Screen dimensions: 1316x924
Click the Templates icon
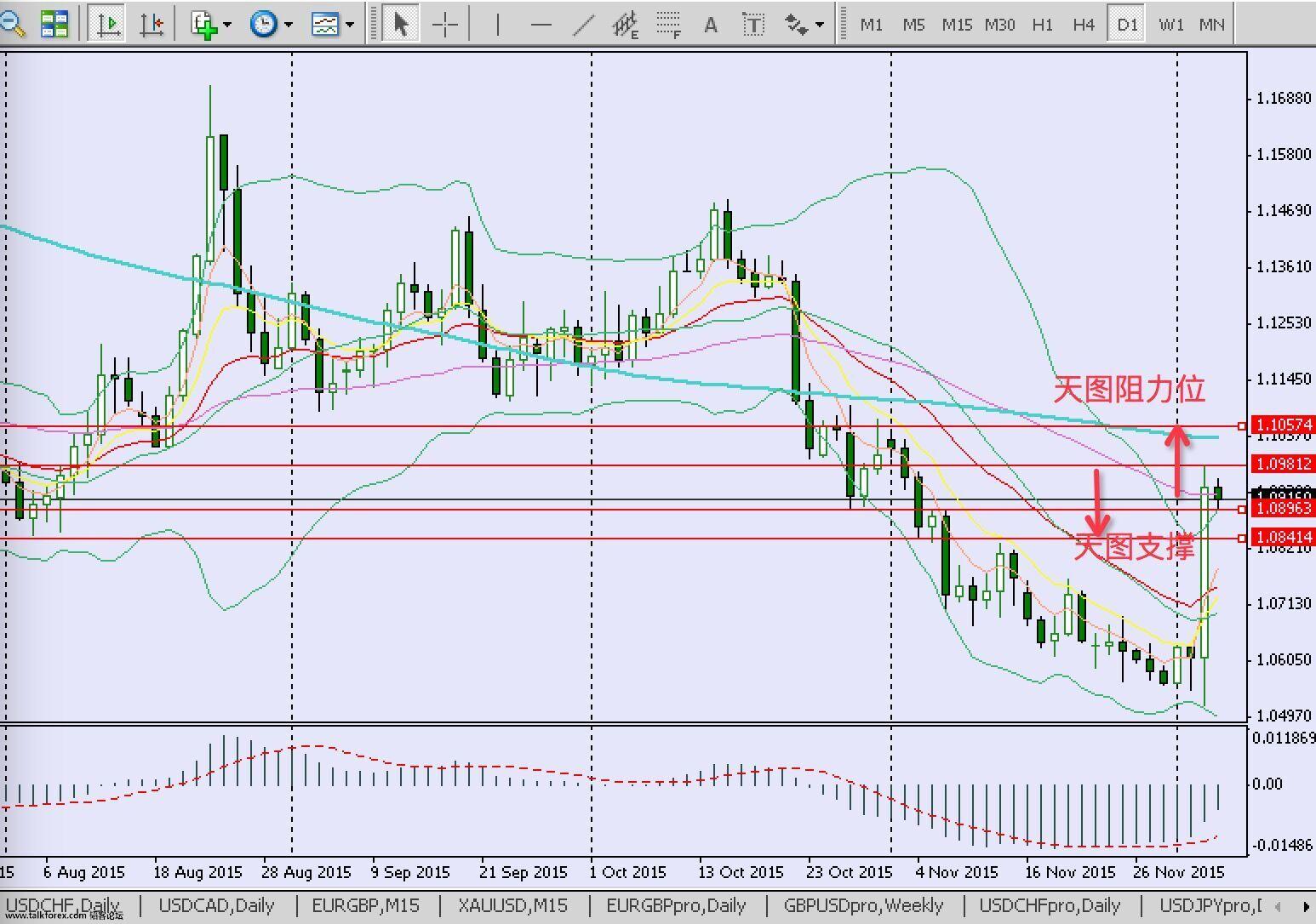tap(325, 24)
